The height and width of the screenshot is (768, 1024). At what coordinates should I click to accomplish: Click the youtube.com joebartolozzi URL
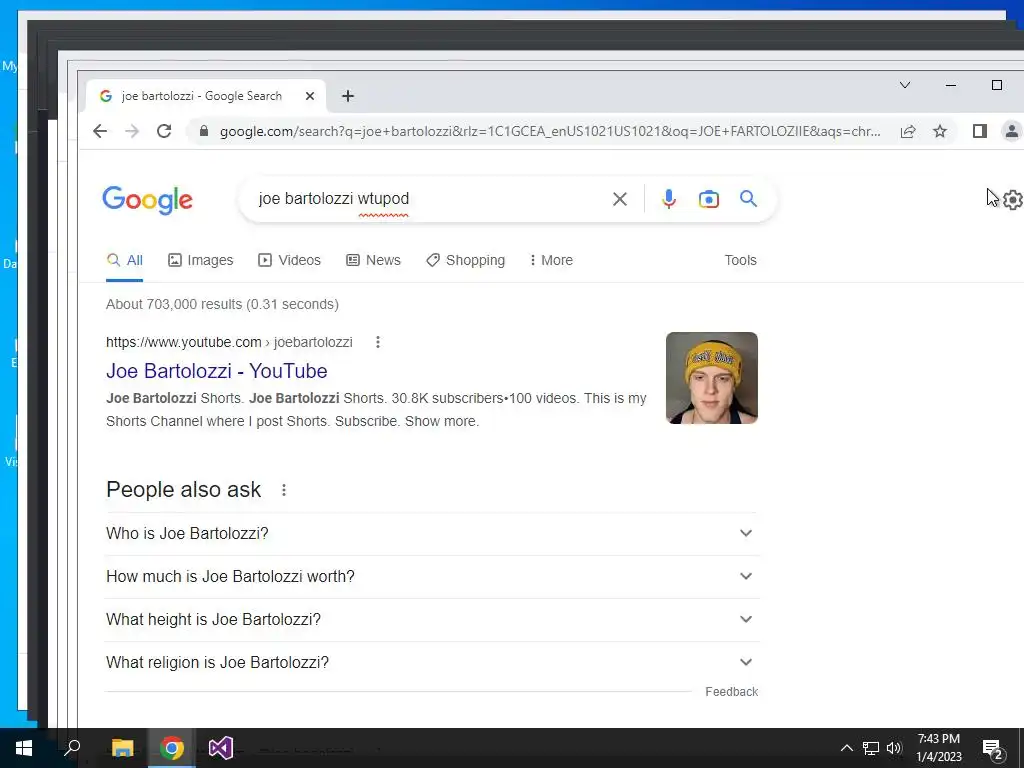[229, 342]
